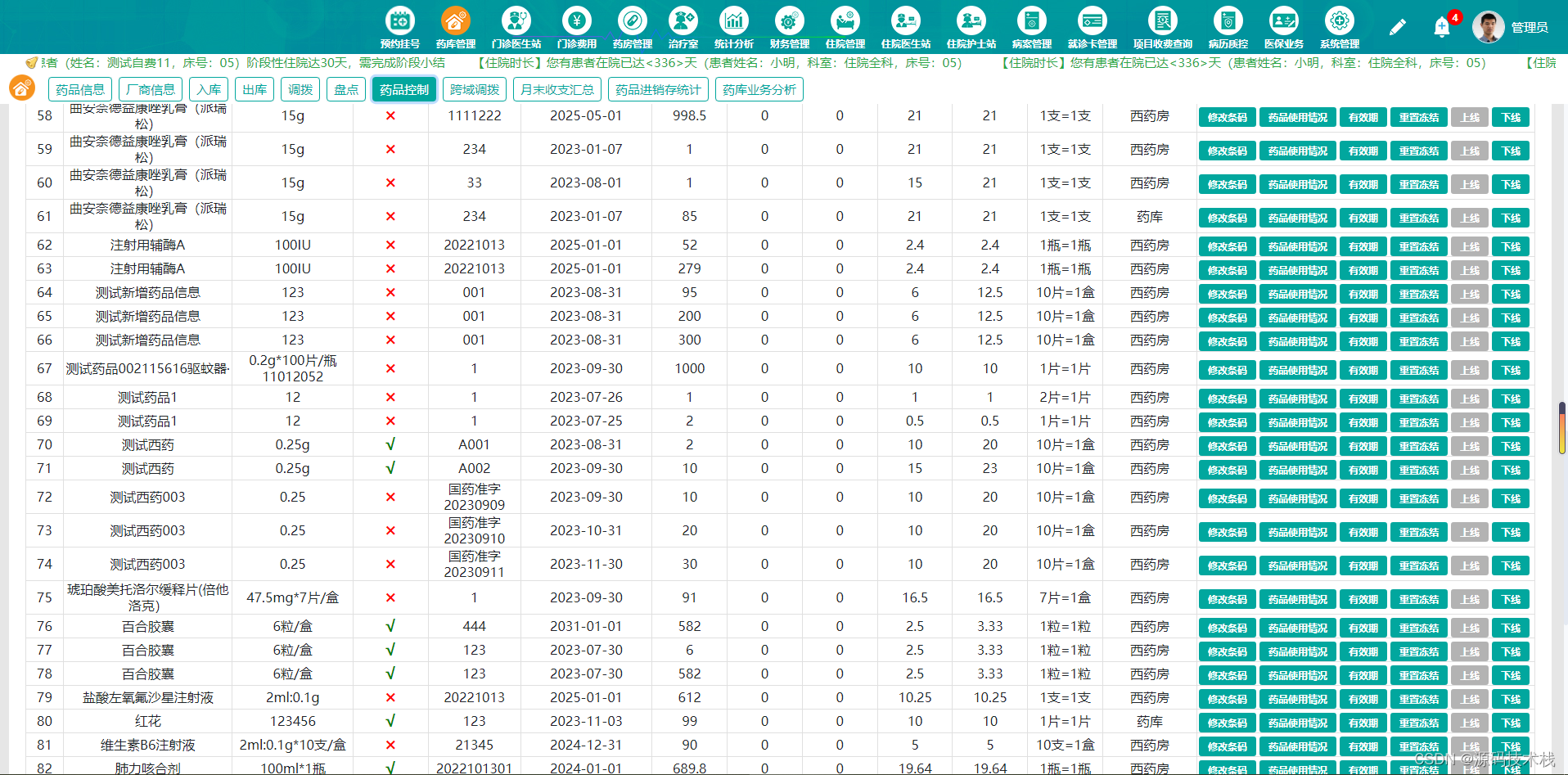The image size is (1568, 775).
Task: Click the vertical scrollbar thumb on right
Action: click(1561, 427)
